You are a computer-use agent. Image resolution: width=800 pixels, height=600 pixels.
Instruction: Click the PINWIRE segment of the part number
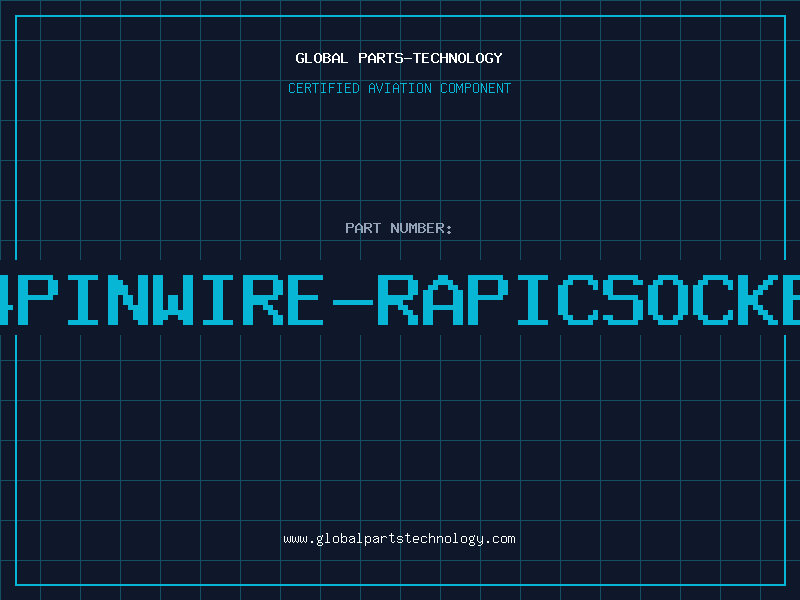170,298
